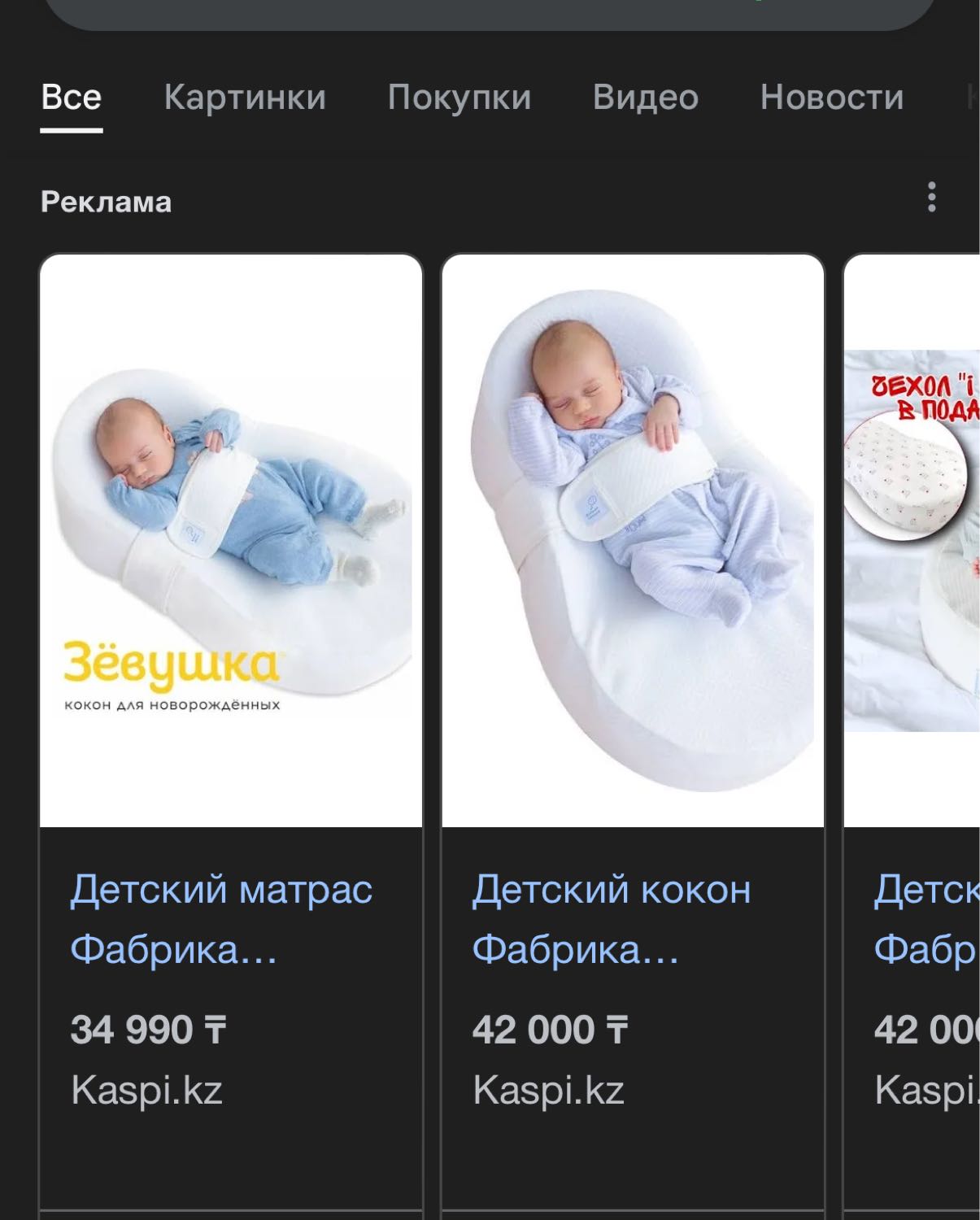Viewport: 980px width, 1220px height.
Task: Click the 42 000 ₸ price of second card
Action: click(x=550, y=1030)
